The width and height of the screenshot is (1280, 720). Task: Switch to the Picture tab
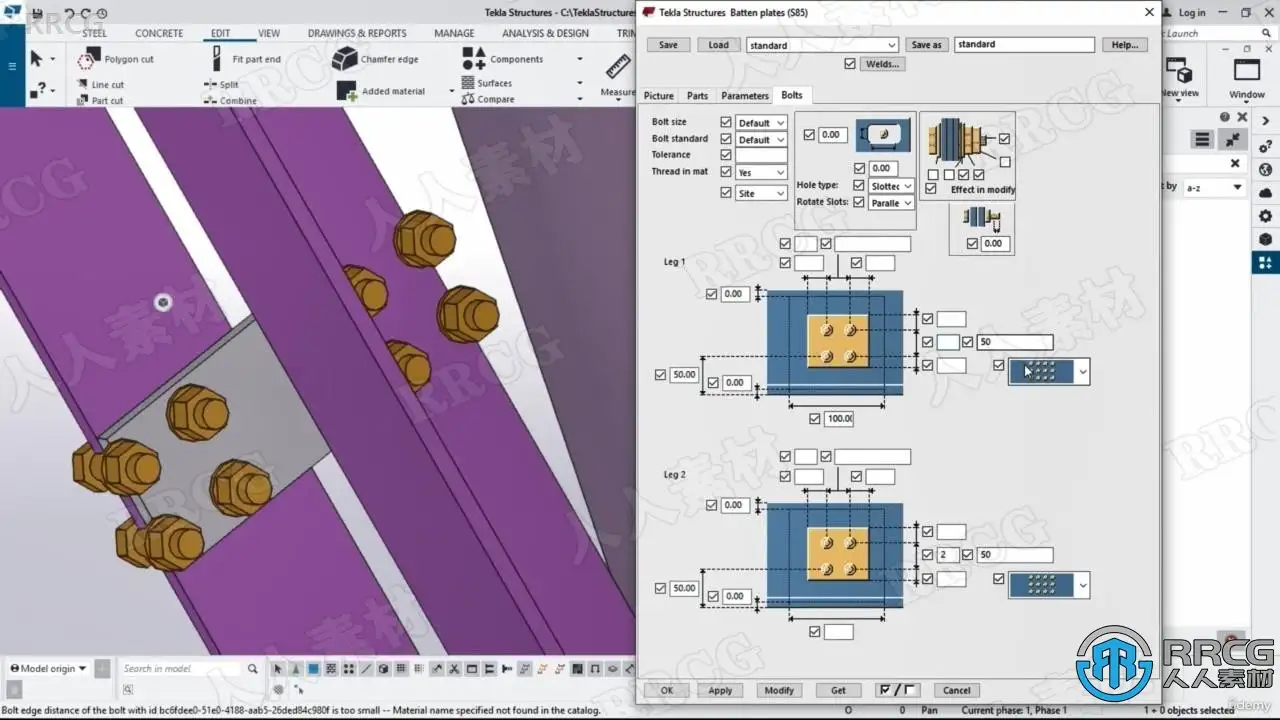pos(658,96)
